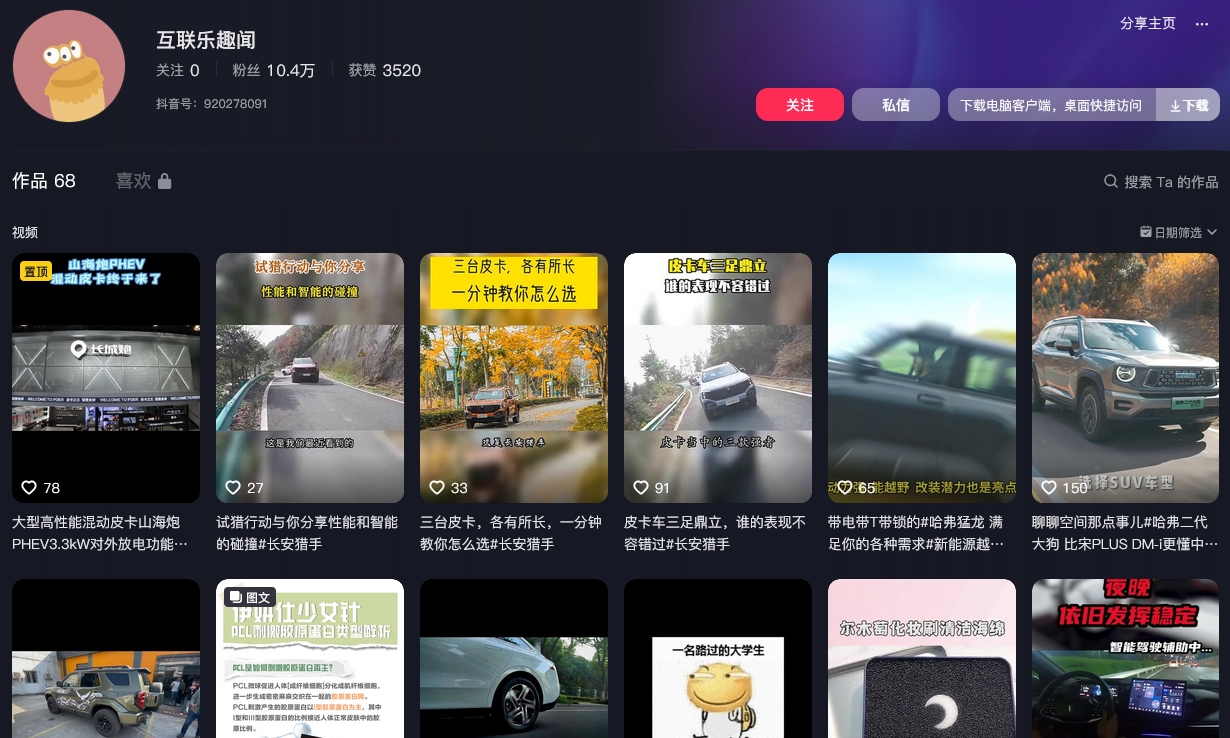This screenshot has width=1230, height=738.
Task: Open the PCL刺激胶原蛋白类型解析 image post
Action: (x=310, y=659)
